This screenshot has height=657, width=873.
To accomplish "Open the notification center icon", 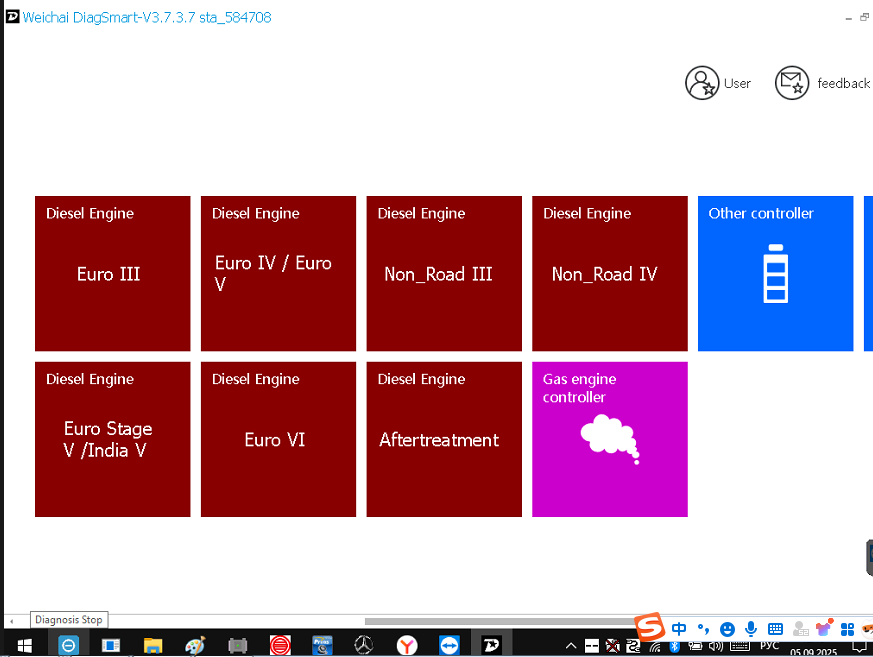I will click(x=861, y=646).
